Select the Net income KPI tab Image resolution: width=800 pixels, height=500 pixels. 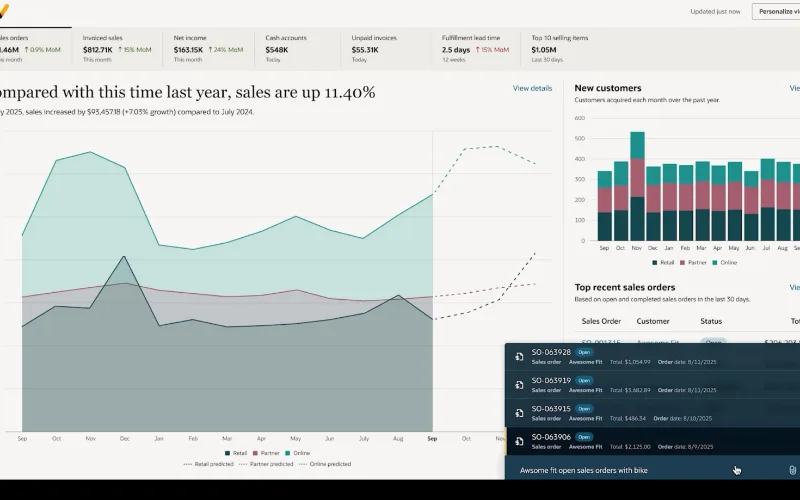pos(208,48)
